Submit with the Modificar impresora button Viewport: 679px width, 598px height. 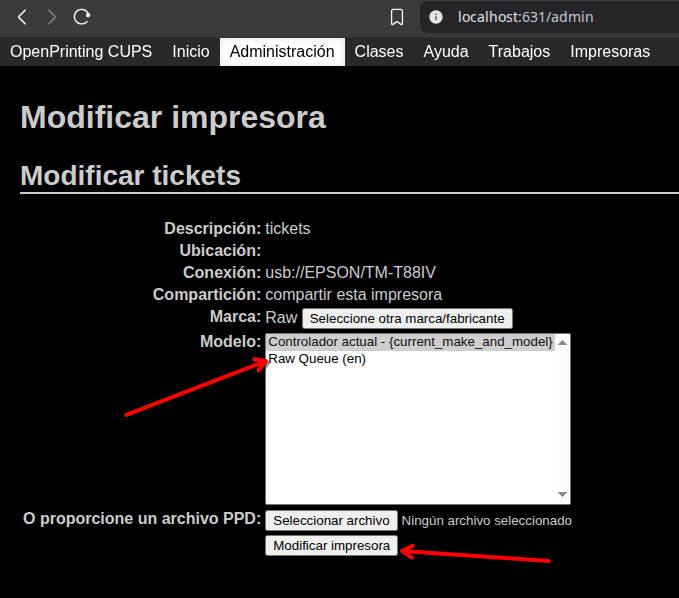331,546
